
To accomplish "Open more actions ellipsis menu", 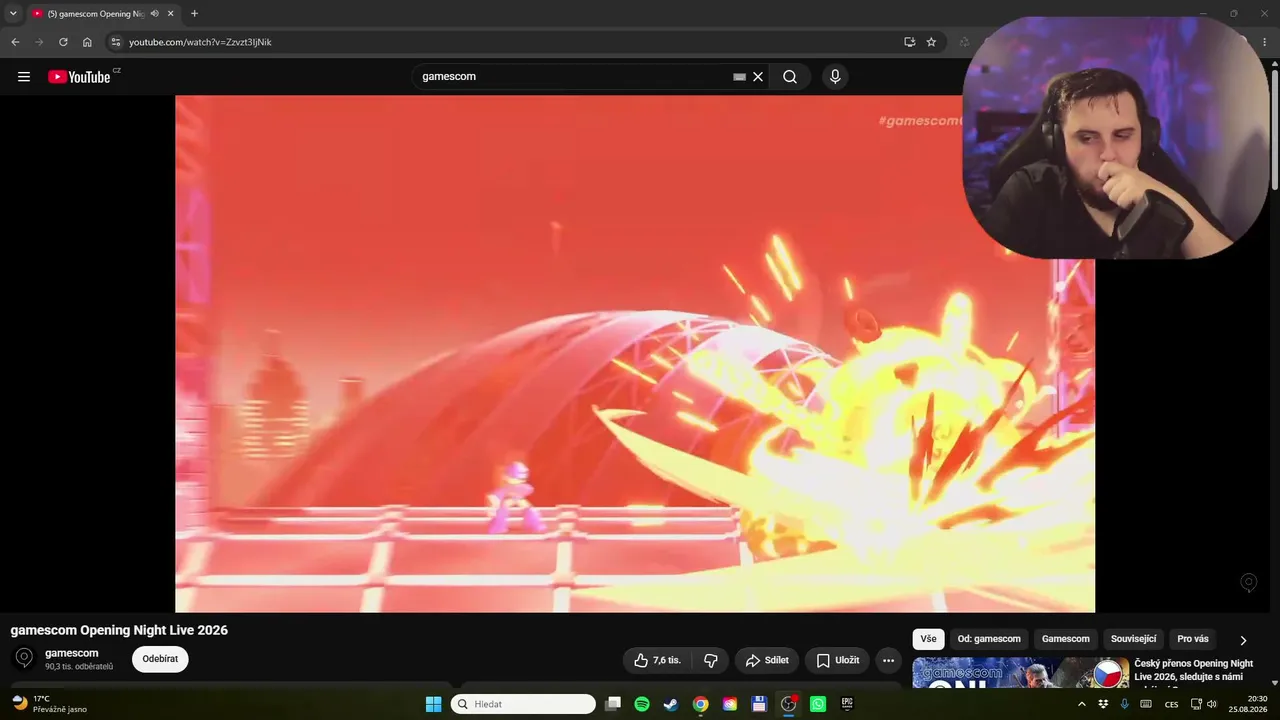I will pyautogui.click(x=888, y=660).
